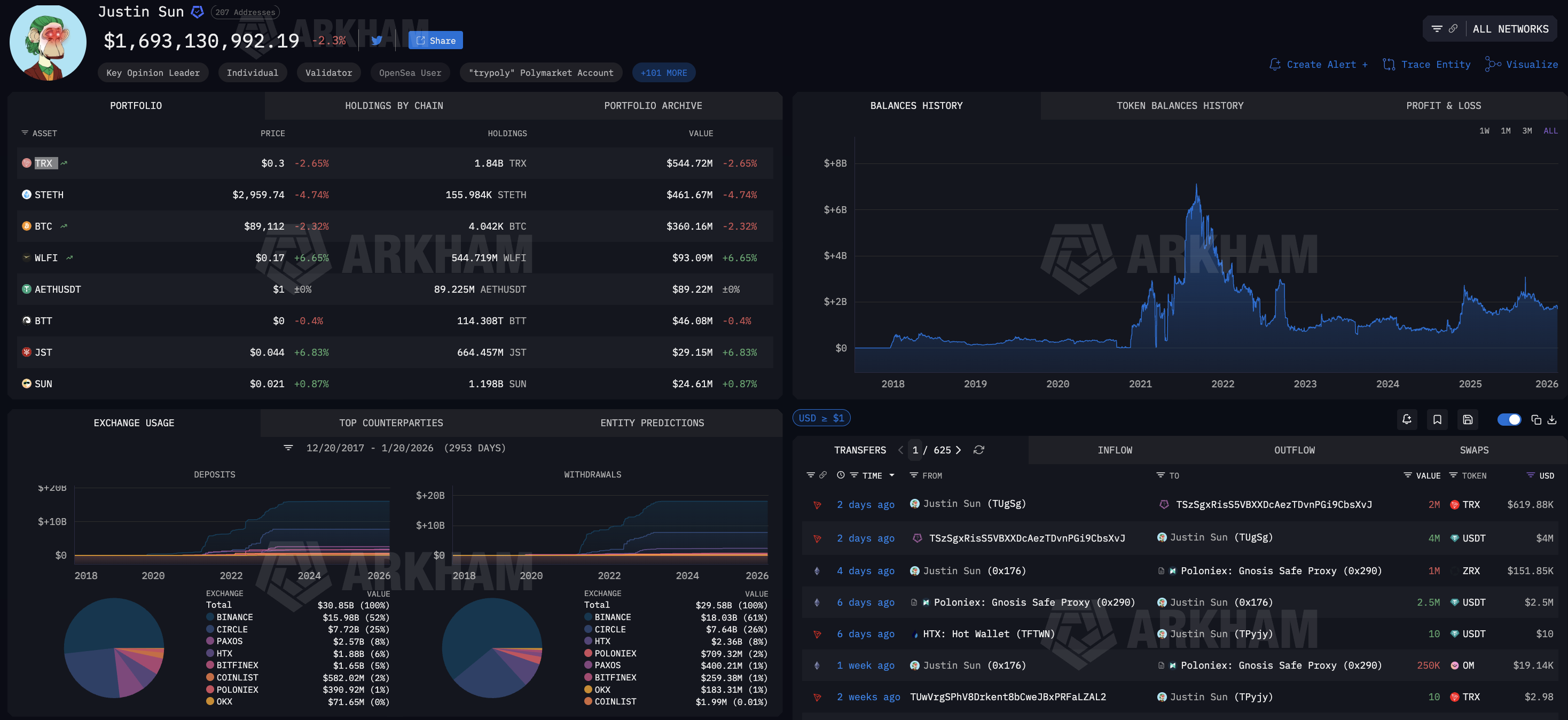The width and height of the screenshot is (1568, 720).
Task: Open TIME column sort dropdown arrow
Action: coord(892,475)
